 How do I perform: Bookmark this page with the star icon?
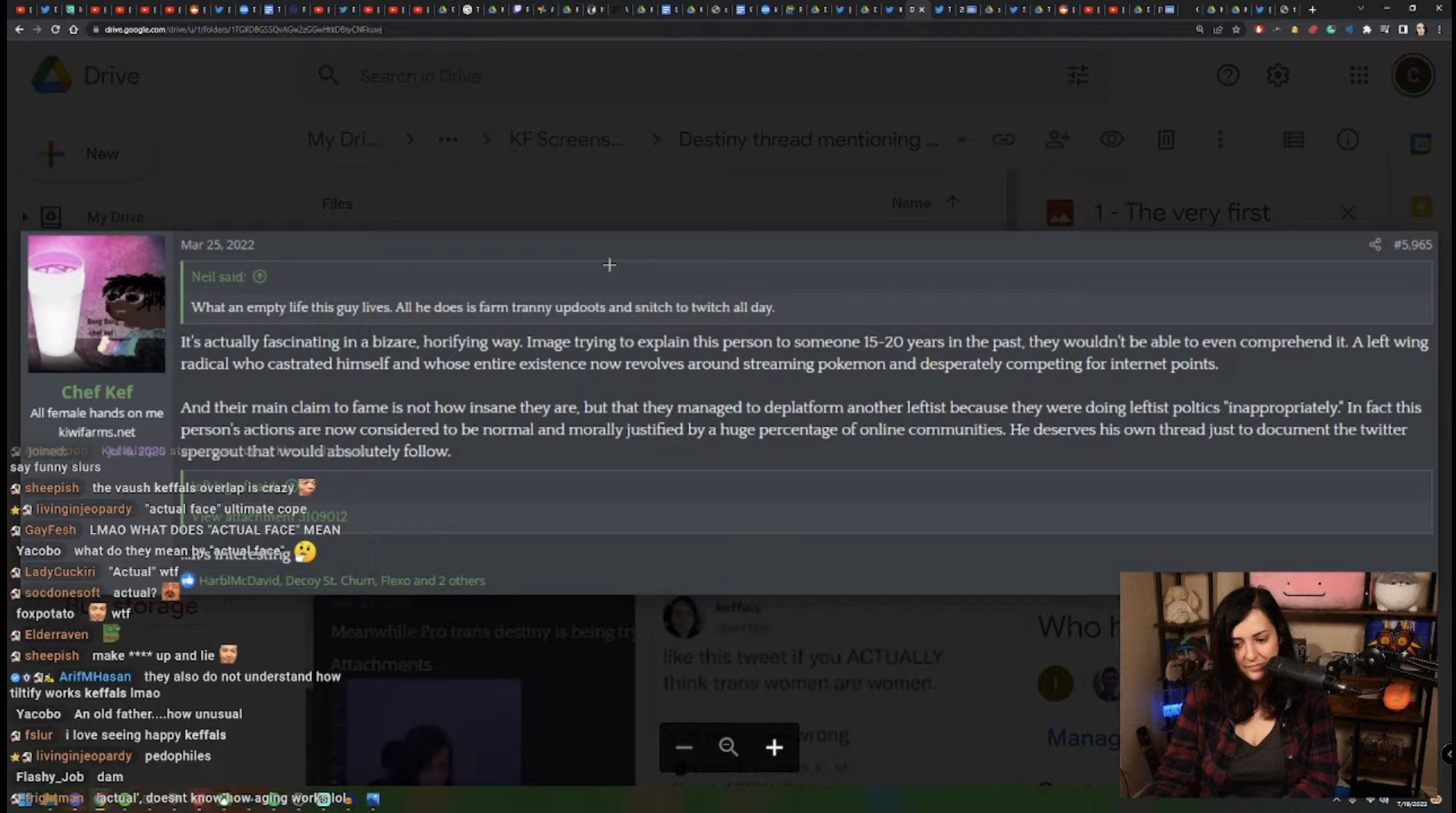click(1236, 29)
